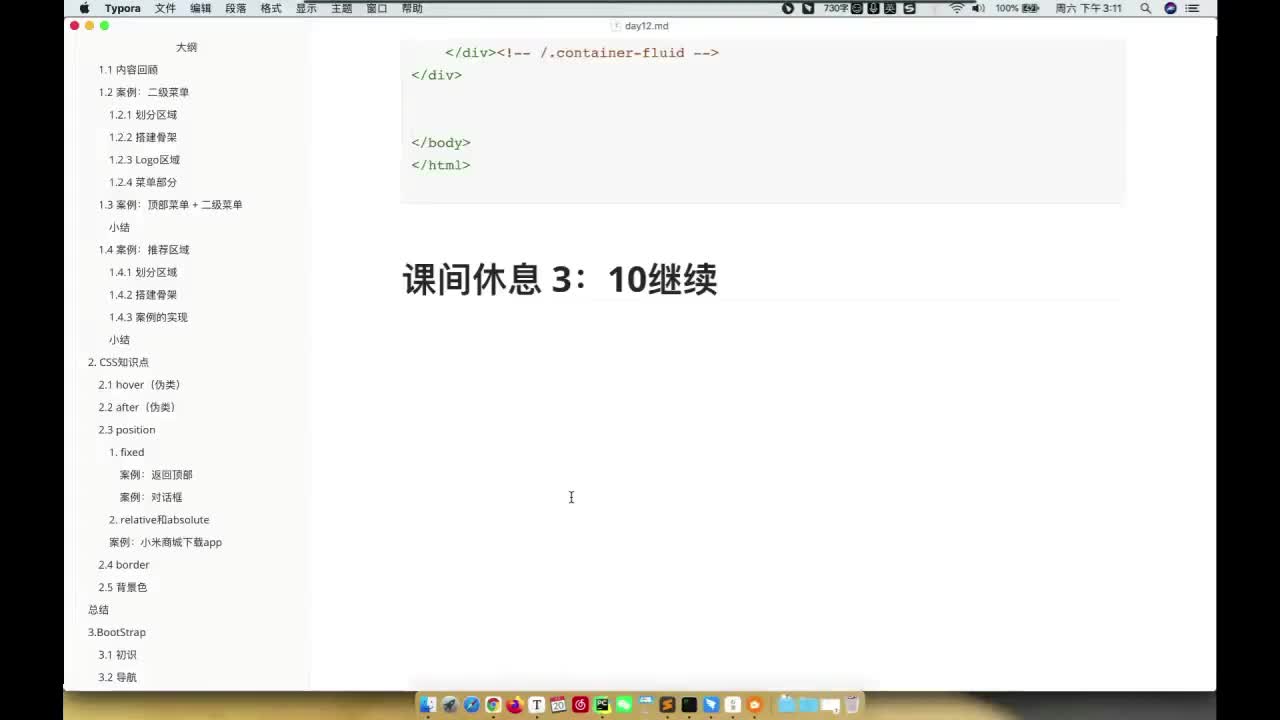Open NetEase Music red dock icon

click(580, 705)
